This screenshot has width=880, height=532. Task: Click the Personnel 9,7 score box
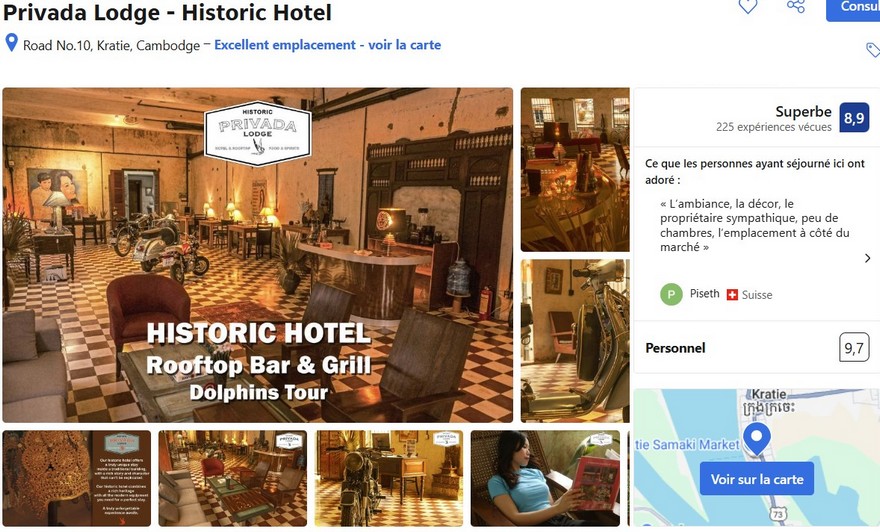(x=854, y=348)
